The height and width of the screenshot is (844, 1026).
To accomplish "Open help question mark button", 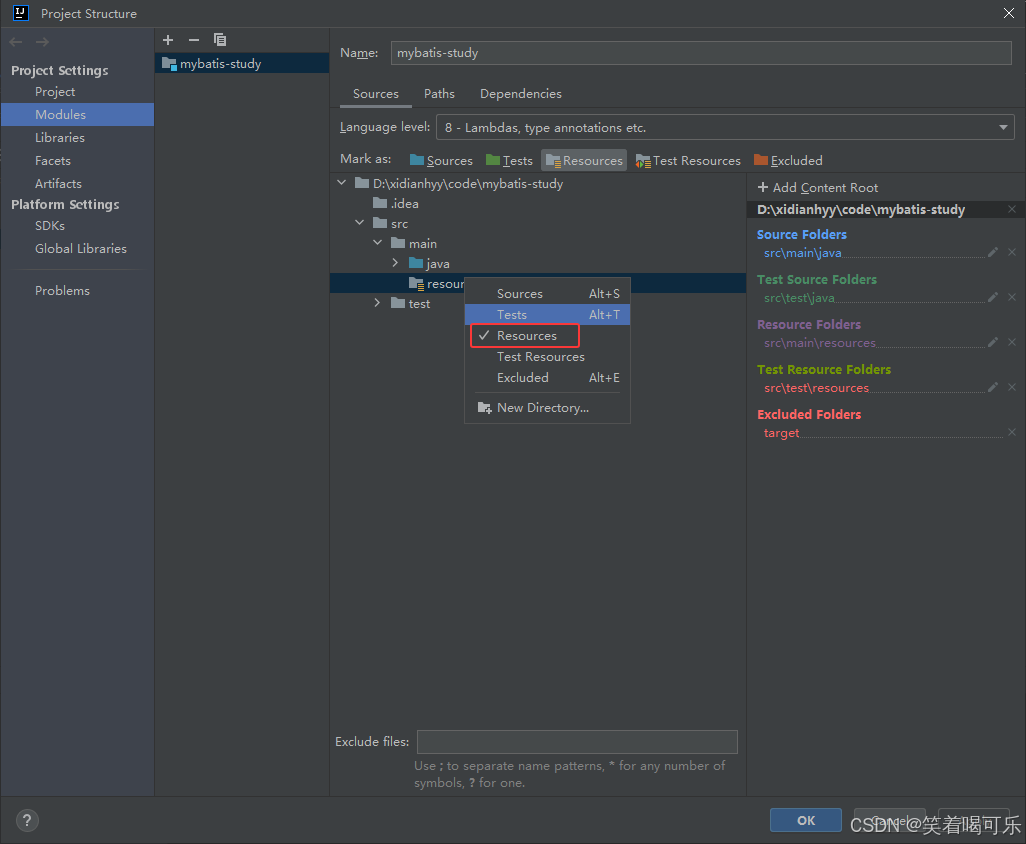I will pyautogui.click(x=27, y=820).
